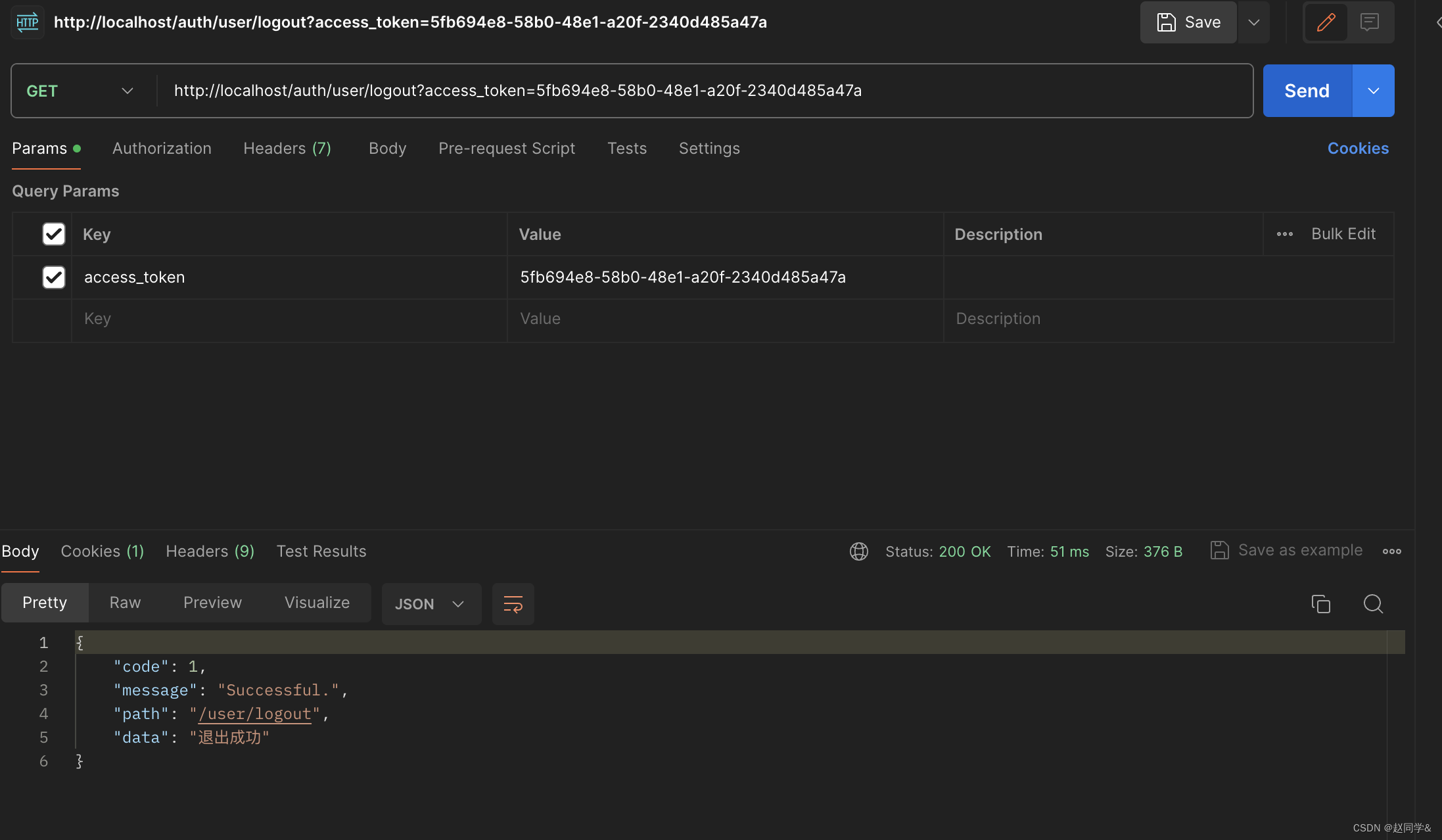Open the comments icon next to pencil
This screenshot has height=840, width=1442.
click(1370, 22)
